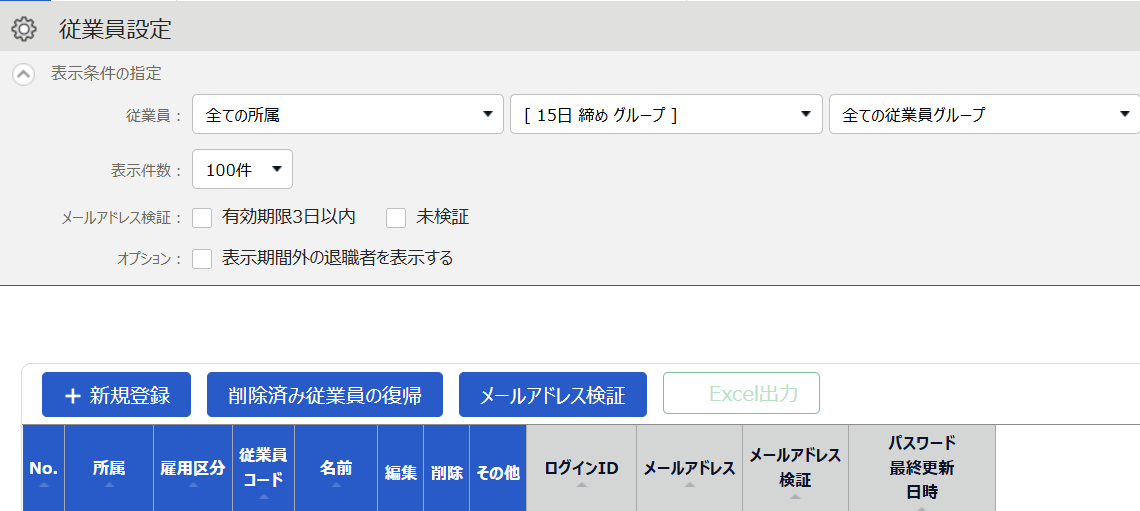Sort by メールアドレス column header arrow
This screenshot has width=1140, height=511.
[689, 484]
